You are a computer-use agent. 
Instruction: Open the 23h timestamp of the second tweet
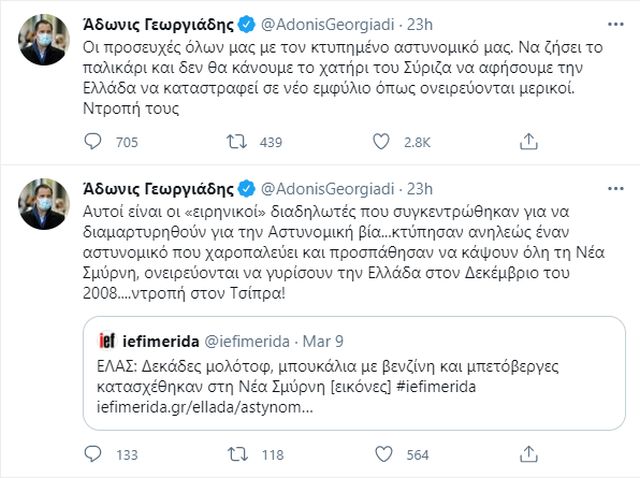416,189
